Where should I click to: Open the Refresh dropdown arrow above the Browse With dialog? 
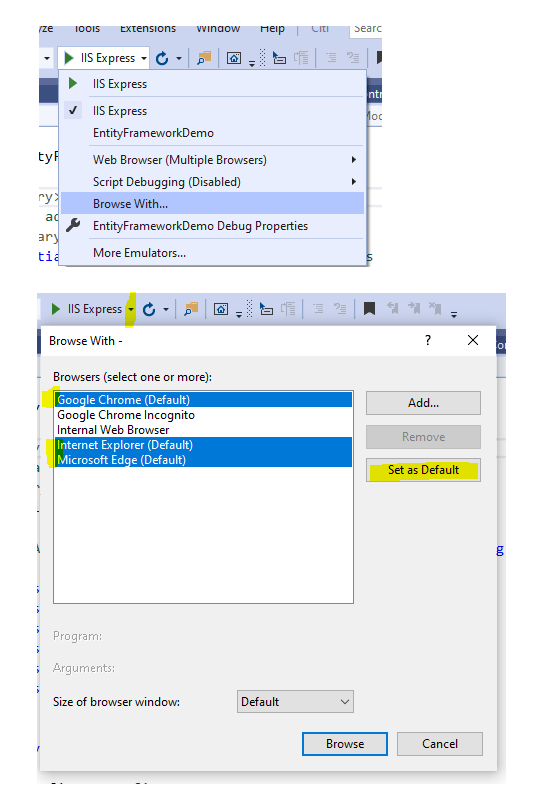166,309
